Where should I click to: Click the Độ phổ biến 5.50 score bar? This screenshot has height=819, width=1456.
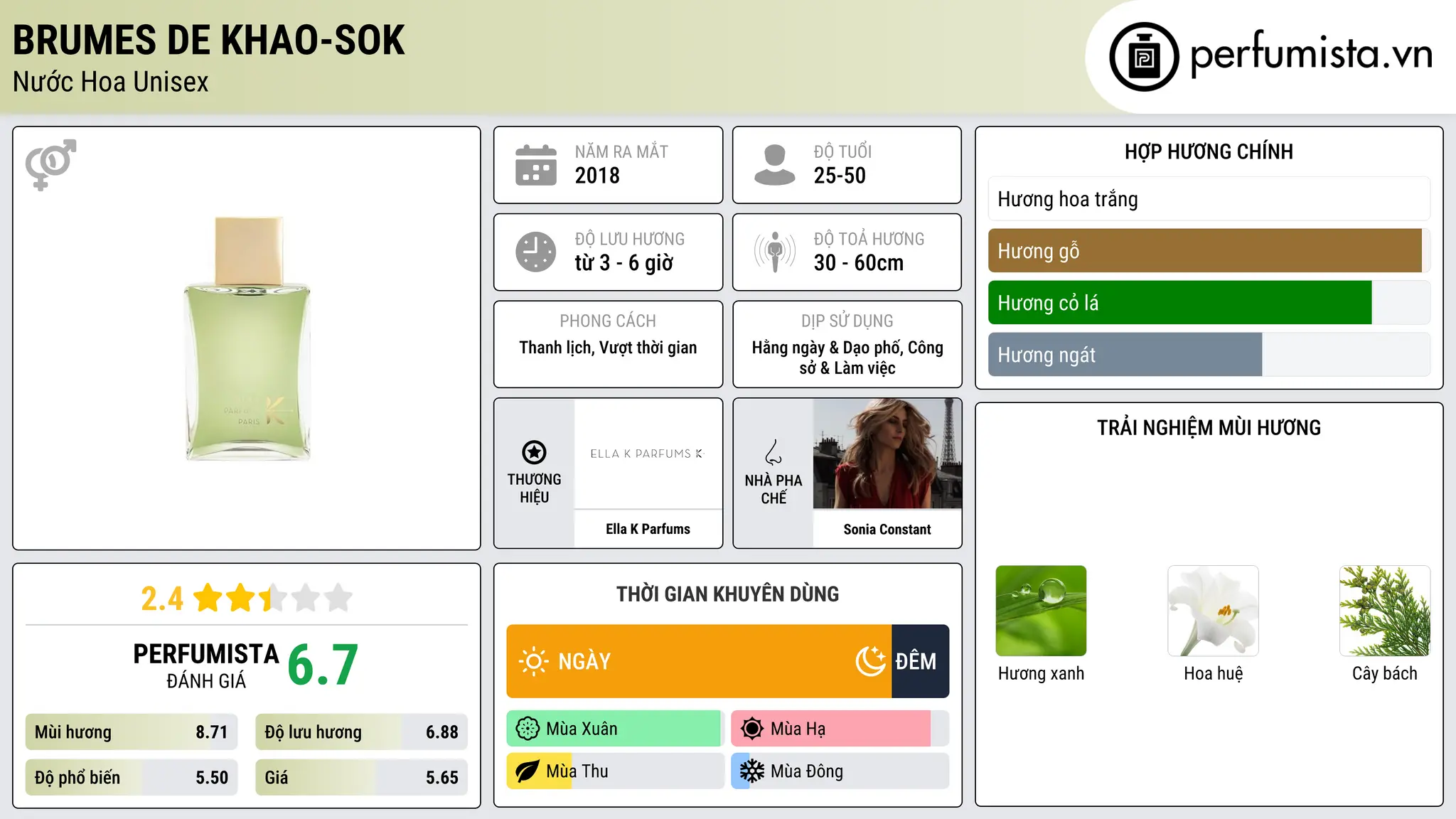pyautogui.click(x=132, y=778)
